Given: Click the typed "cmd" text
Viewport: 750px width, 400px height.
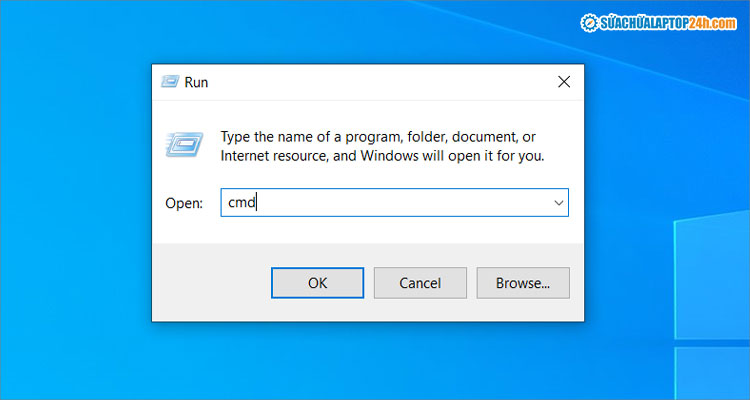Looking at the screenshot, I should click(242, 202).
